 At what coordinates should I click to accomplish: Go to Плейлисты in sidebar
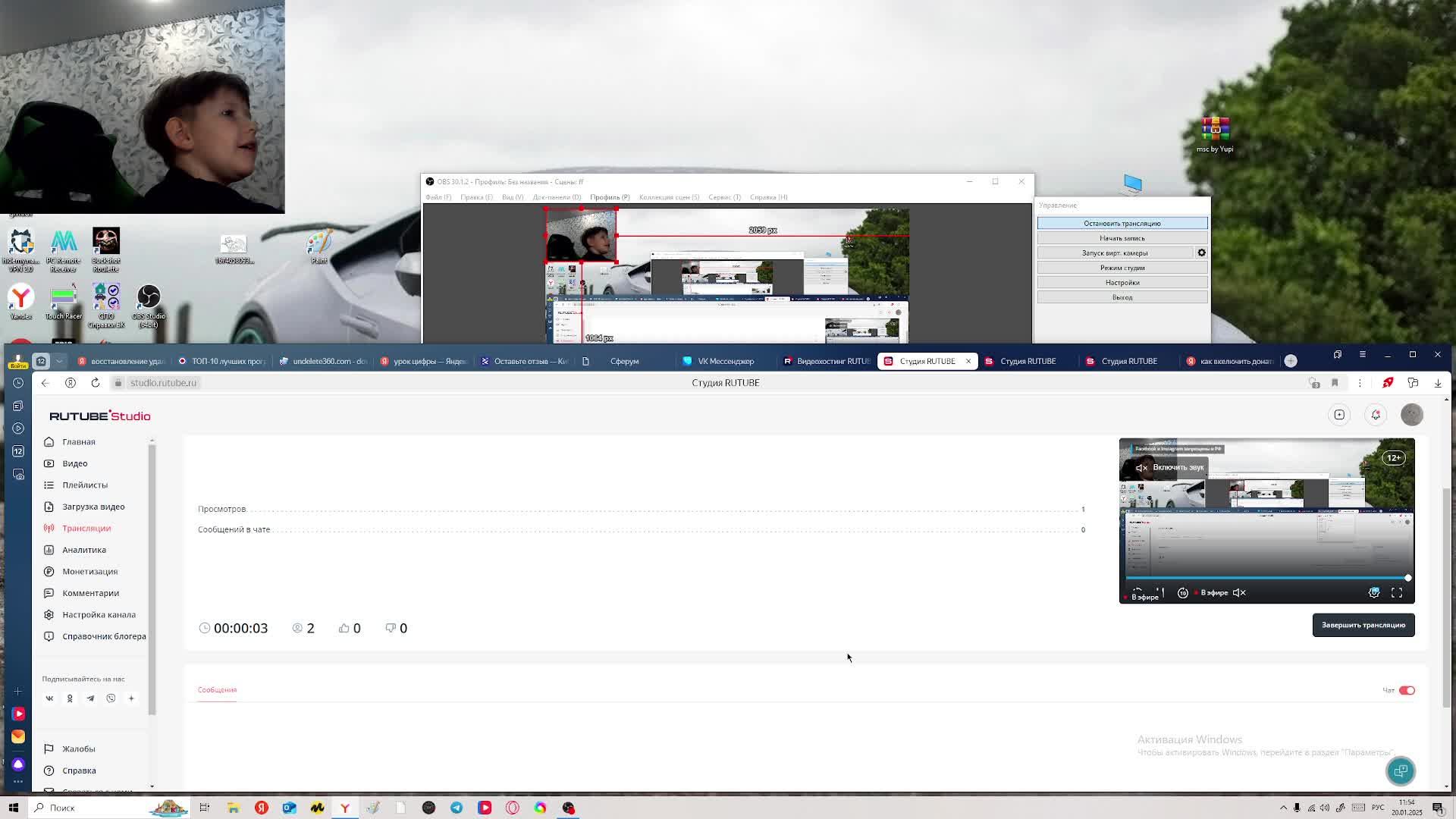(x=84, y=485)
